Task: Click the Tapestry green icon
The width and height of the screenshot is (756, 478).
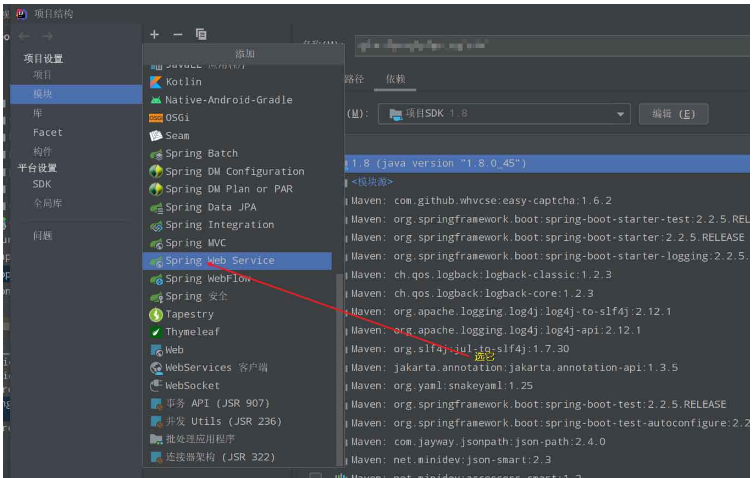Action: click(156, 315)
